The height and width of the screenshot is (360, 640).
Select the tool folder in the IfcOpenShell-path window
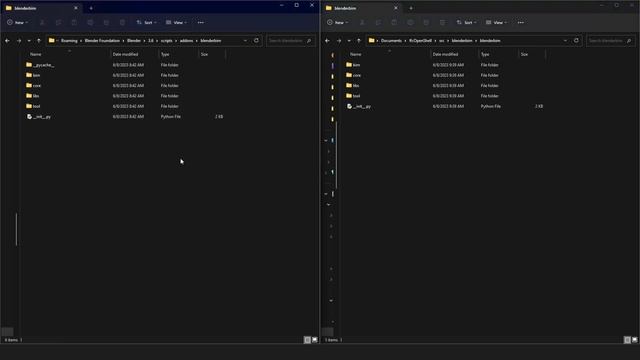[353, 96]
